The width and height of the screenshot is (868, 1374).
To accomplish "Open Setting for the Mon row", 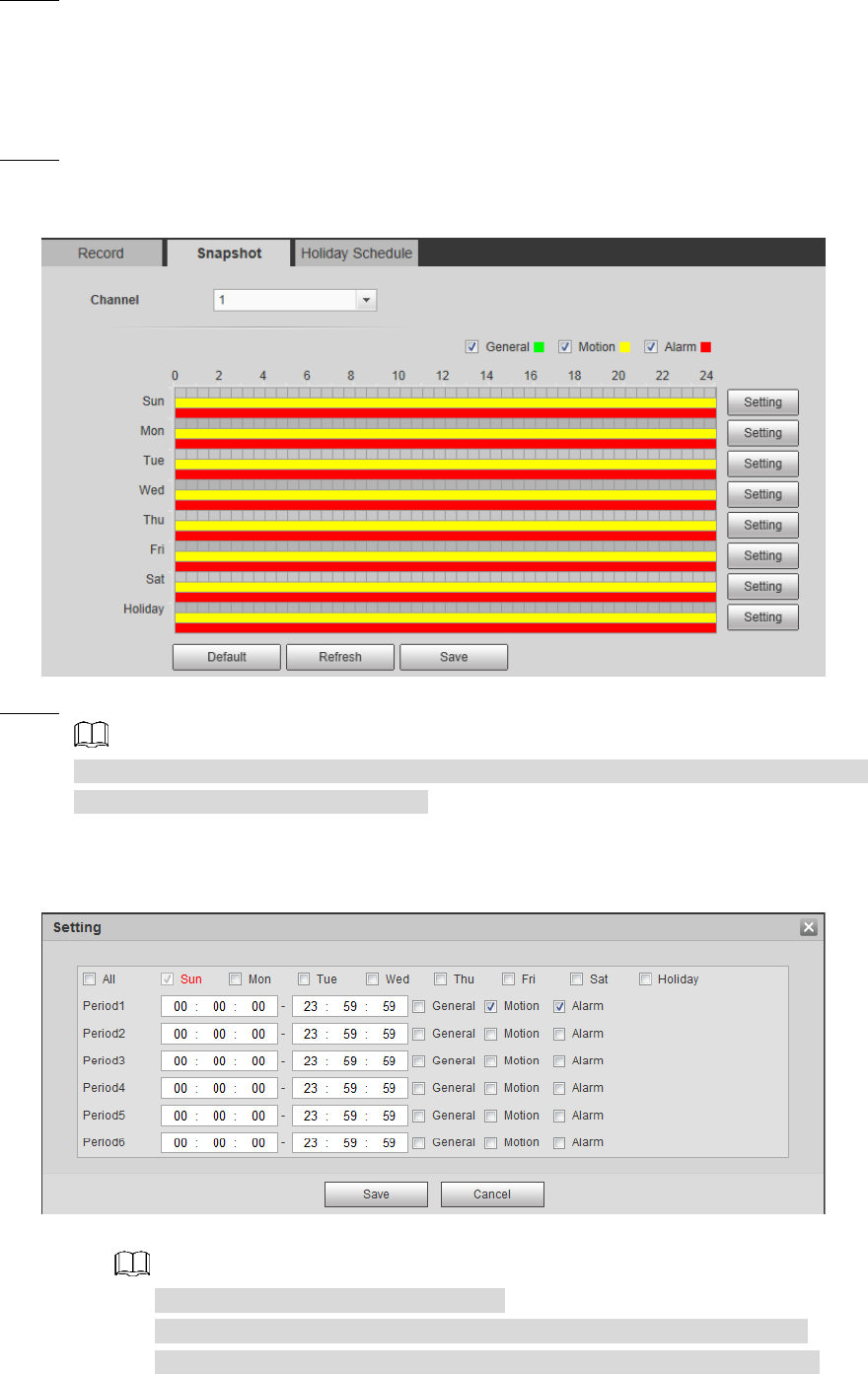I will coord(762,433).
